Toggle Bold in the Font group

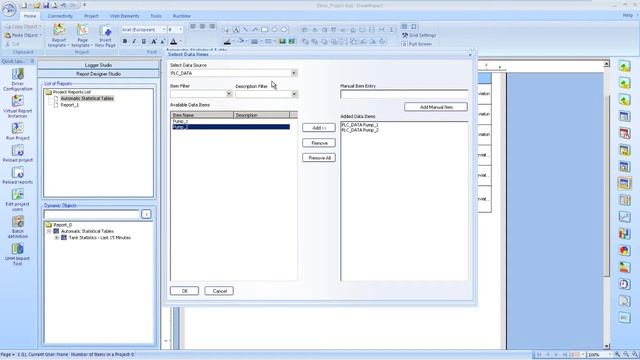click(125, 41)
